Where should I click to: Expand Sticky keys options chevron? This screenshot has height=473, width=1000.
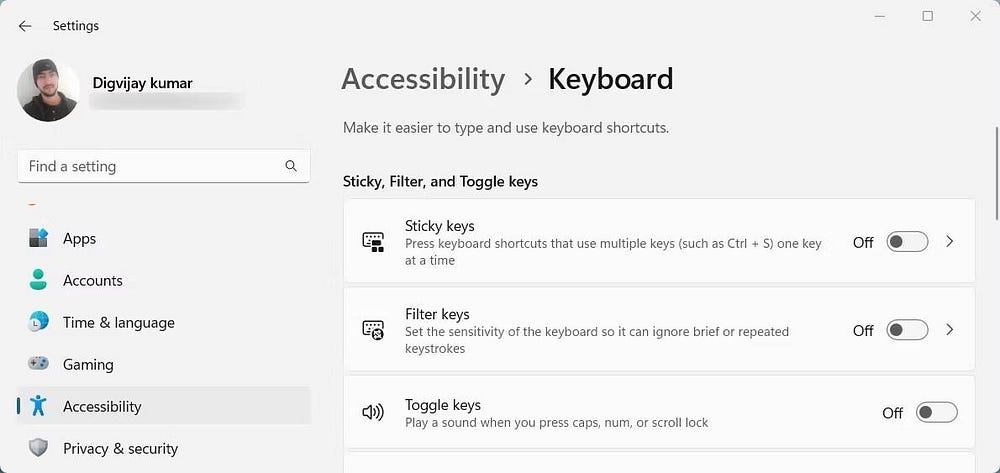pyautogui.click(x=950, y=242)
